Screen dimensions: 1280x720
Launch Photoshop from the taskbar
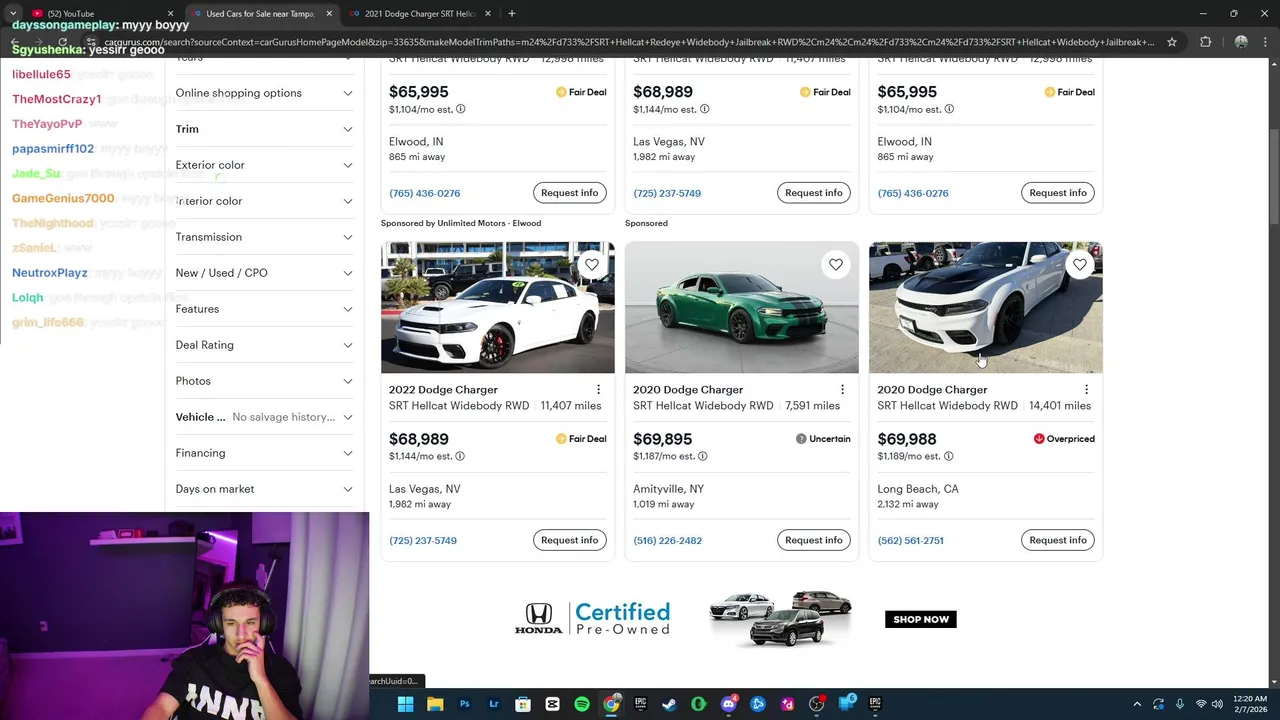coord(464,704)
